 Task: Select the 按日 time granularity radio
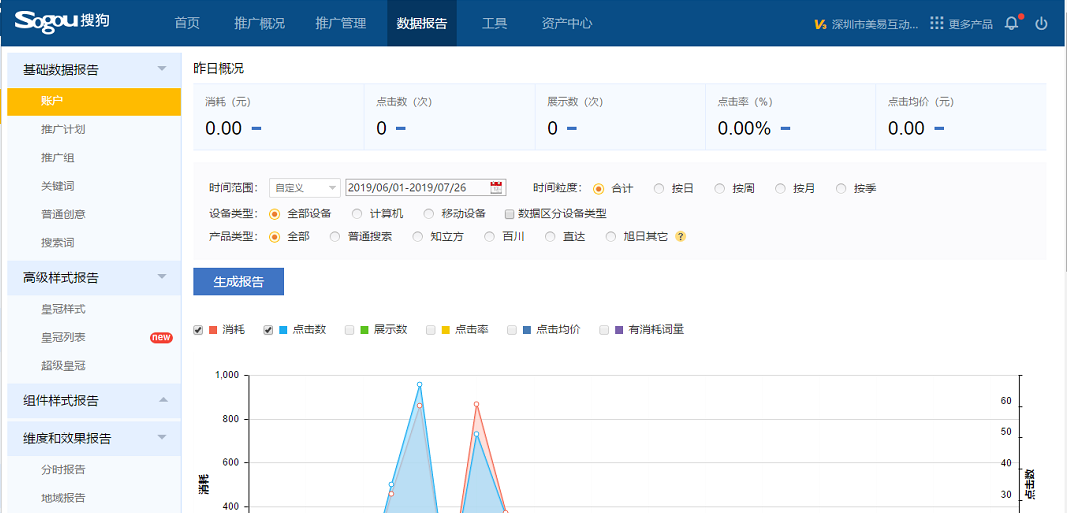[x=659, y=188]
